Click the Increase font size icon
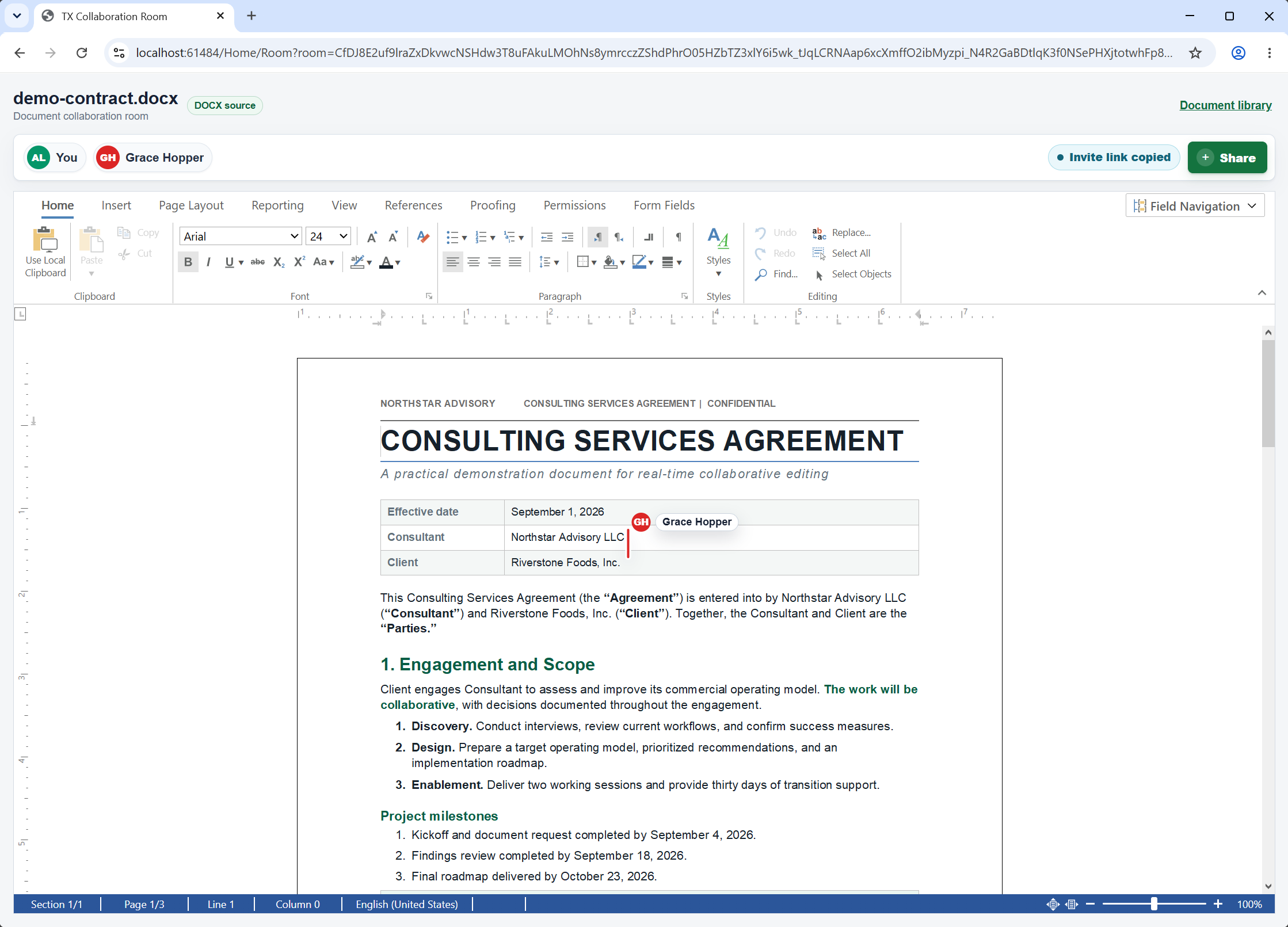The image size is (1288, 927). (x=372, y=236)
